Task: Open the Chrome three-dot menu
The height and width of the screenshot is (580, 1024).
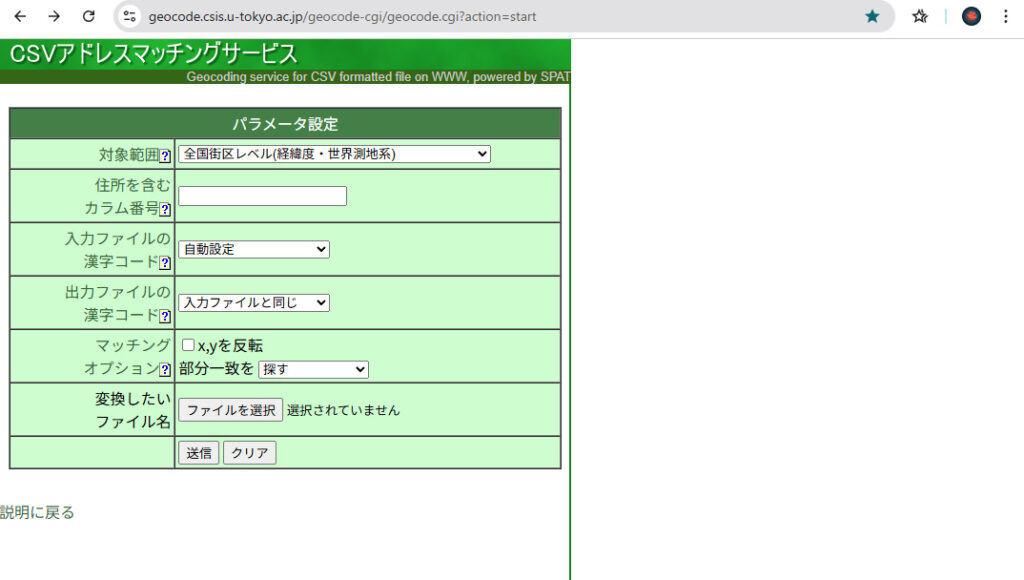Action: (1005, 17)
